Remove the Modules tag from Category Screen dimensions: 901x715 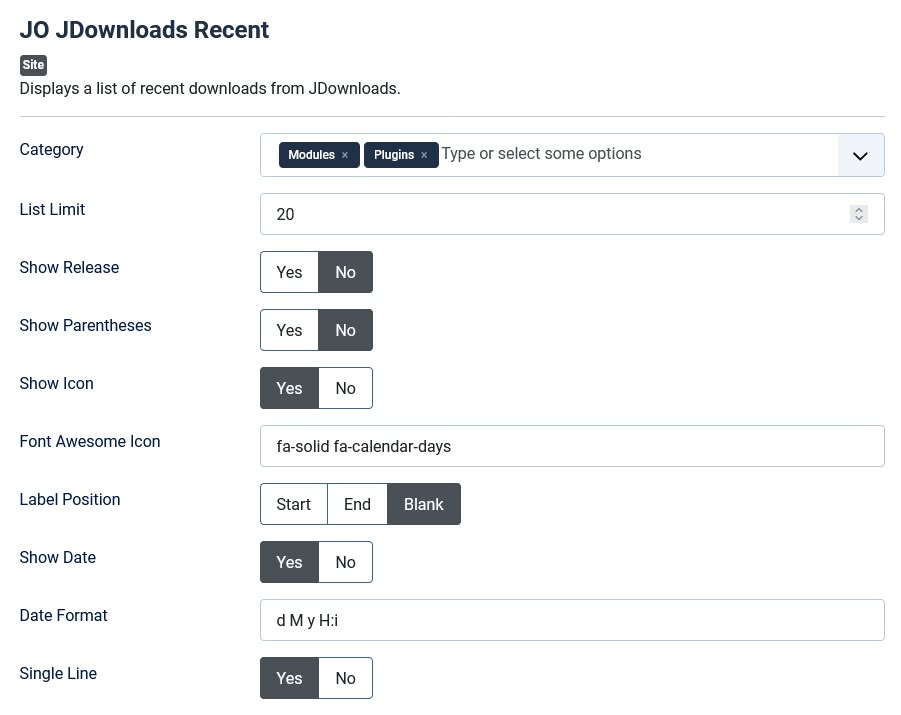tap(344, 155)
